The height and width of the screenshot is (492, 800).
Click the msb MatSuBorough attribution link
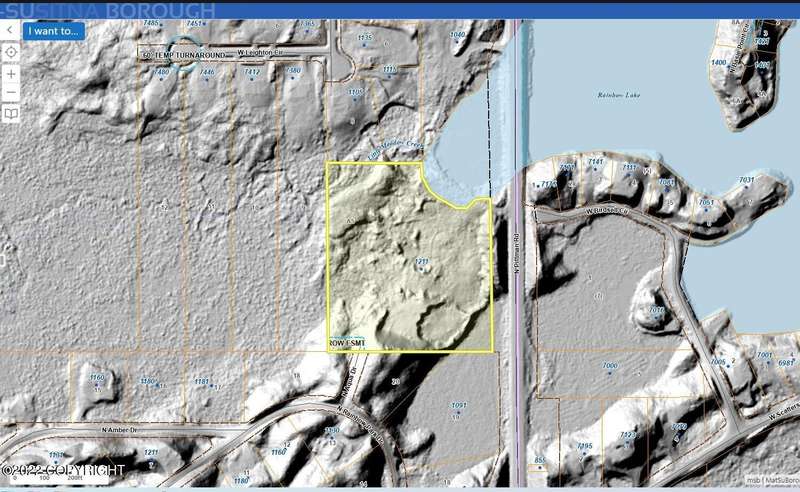coord(775,481)
